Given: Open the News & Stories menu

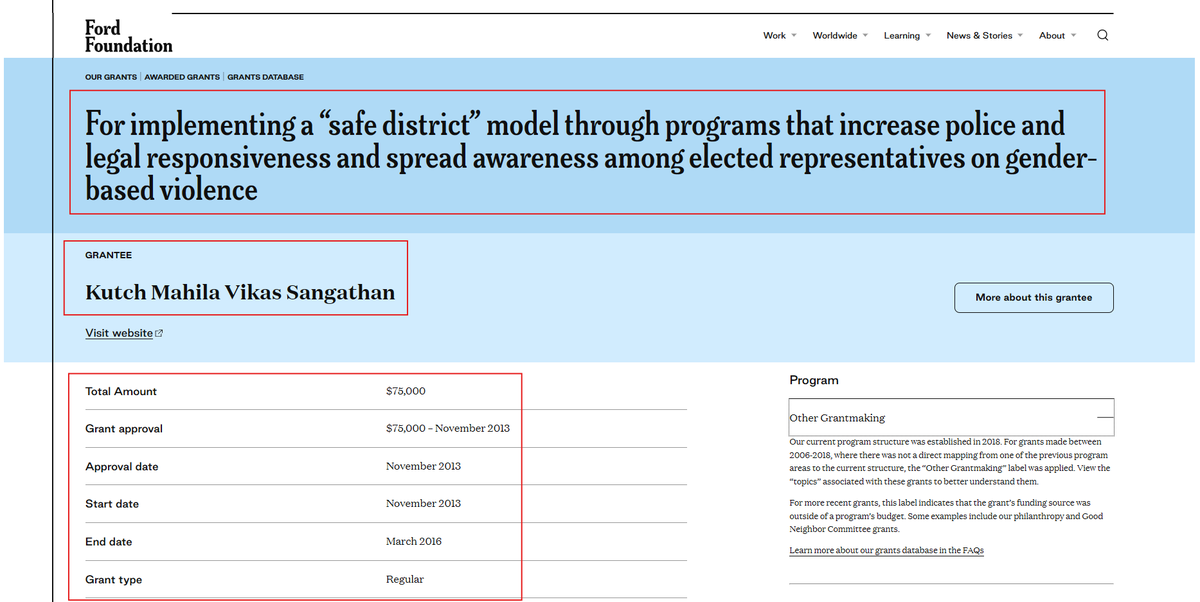Looking at the screenshot, I should coord(979,35).
